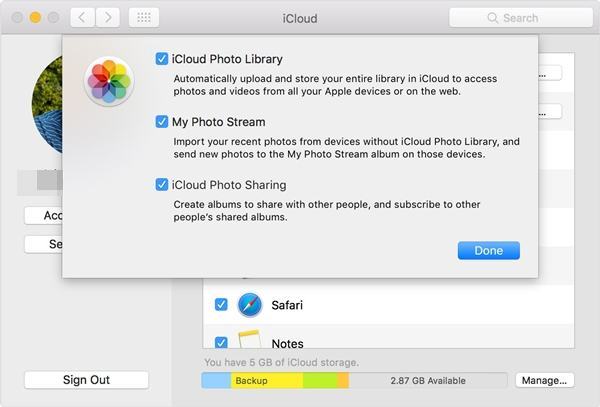
Task: Click the blue storage bar segment
Action: pyautogui.click(x=216, y=381)
